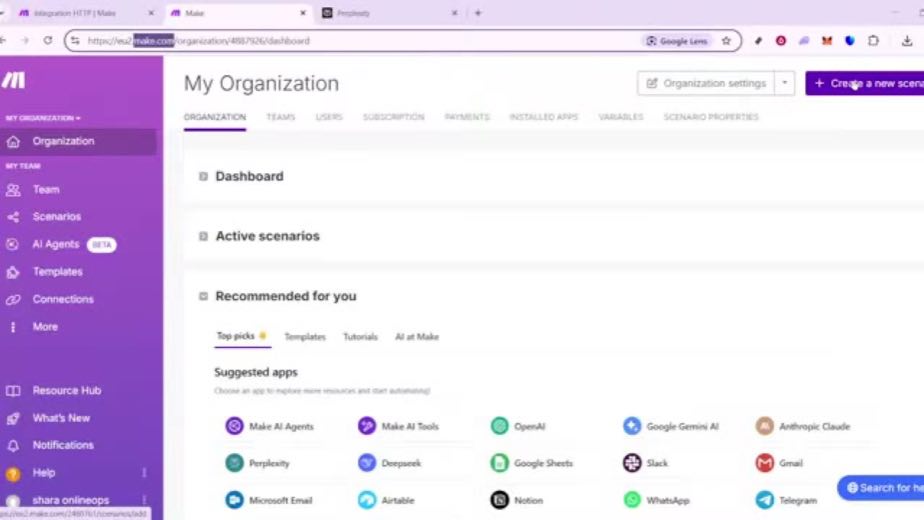924x520 pixels.
Task: Open the My Organization switcher dropdown
Action: coord(43,118)
